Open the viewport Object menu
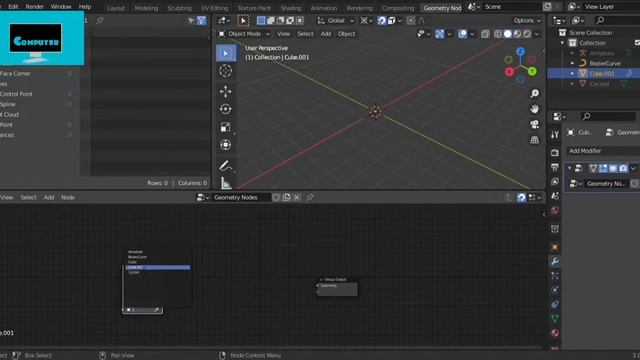The height and width of the screenshot is (360, 640). (347, 34)
